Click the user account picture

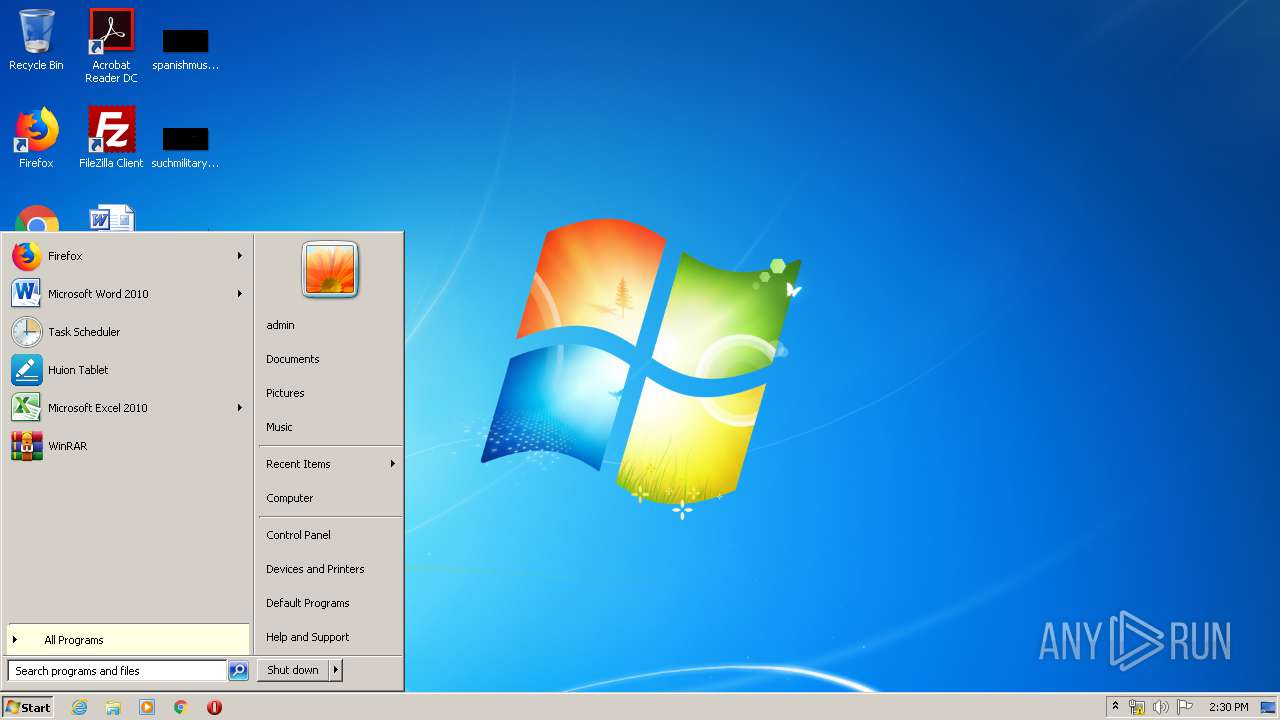[330, 270]
